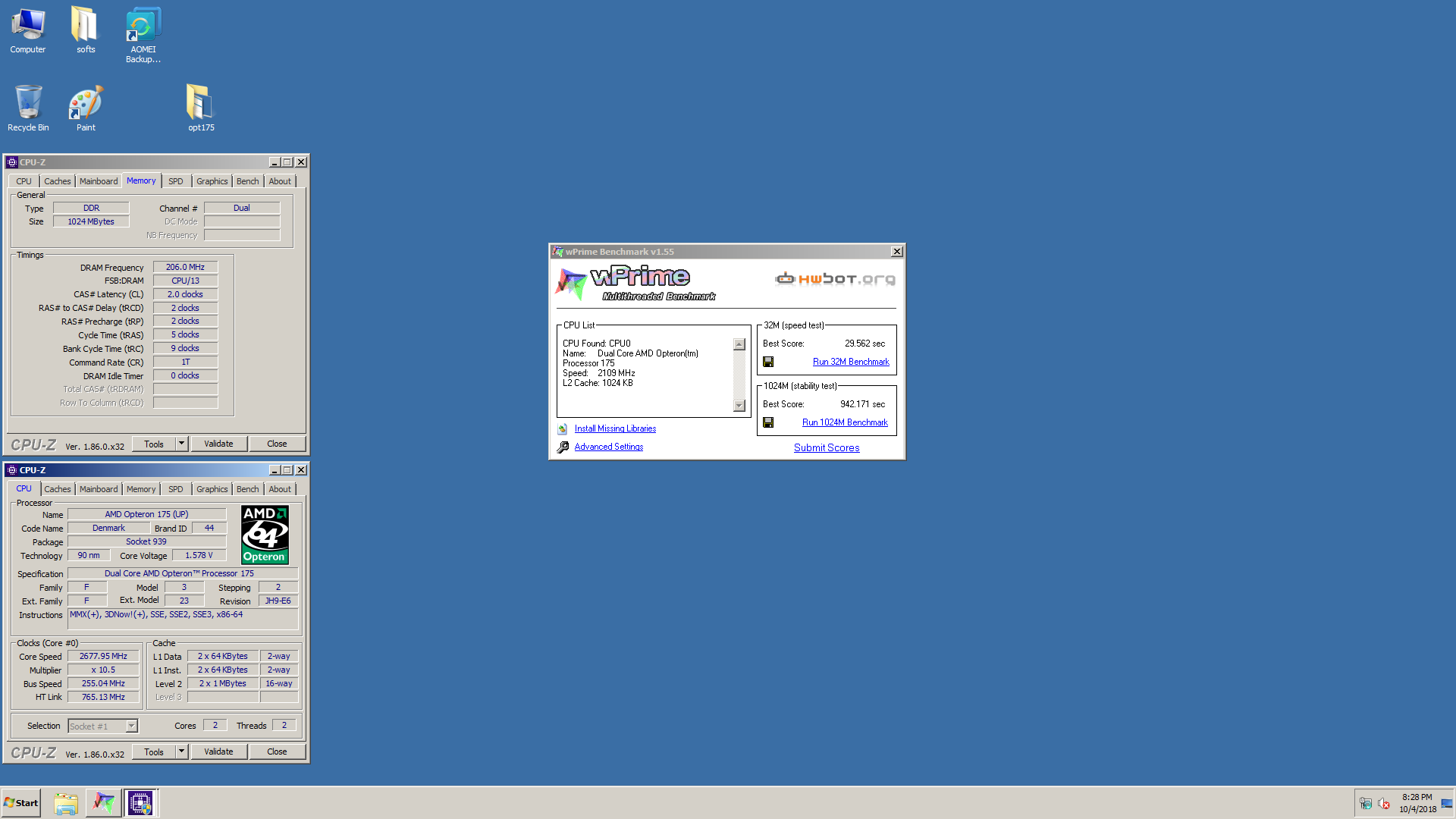Run the 32M Benchmark
The image size is (1456, 819).
[851, 362]
